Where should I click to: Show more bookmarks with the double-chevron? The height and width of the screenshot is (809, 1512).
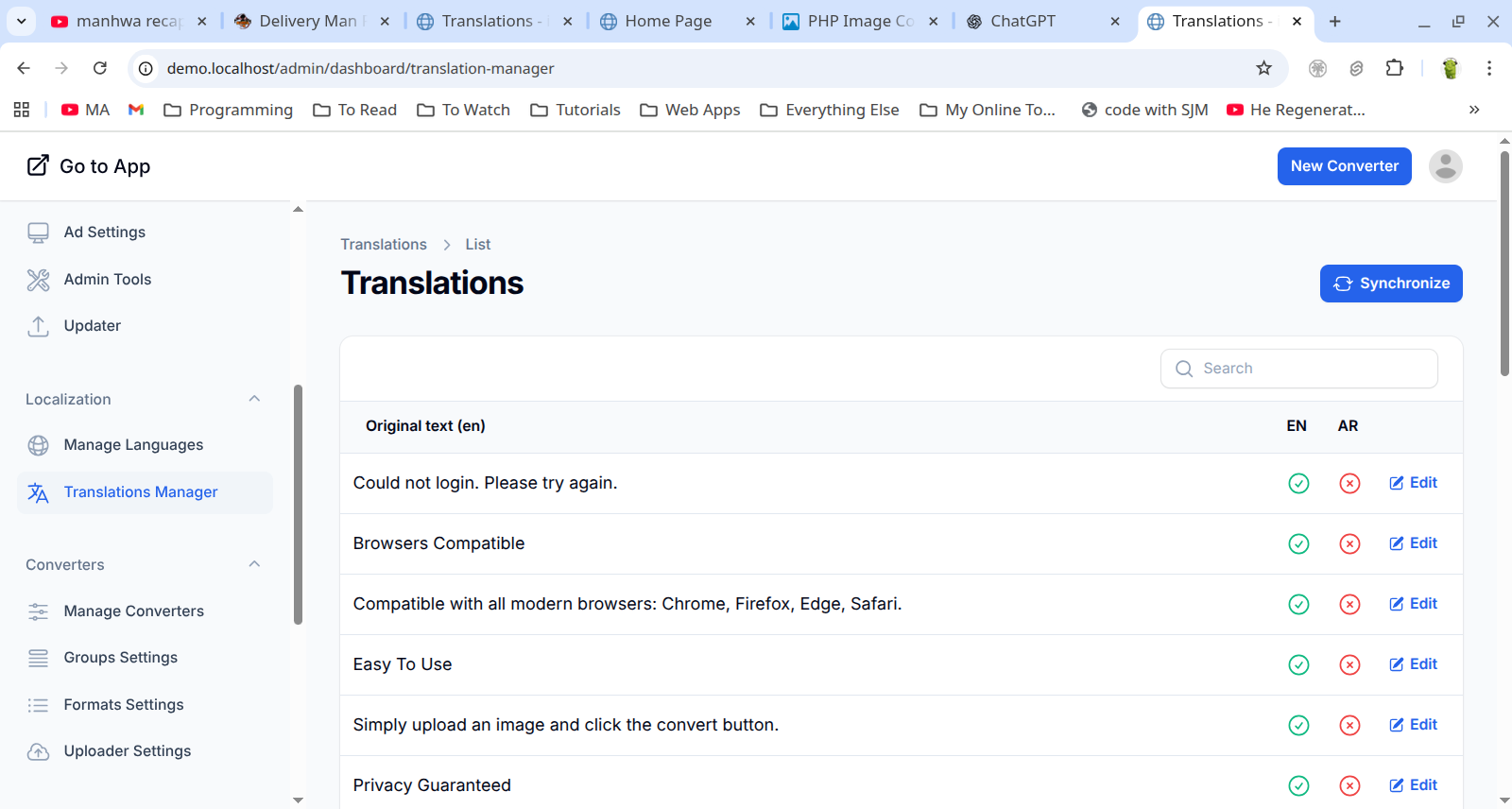1473,110
